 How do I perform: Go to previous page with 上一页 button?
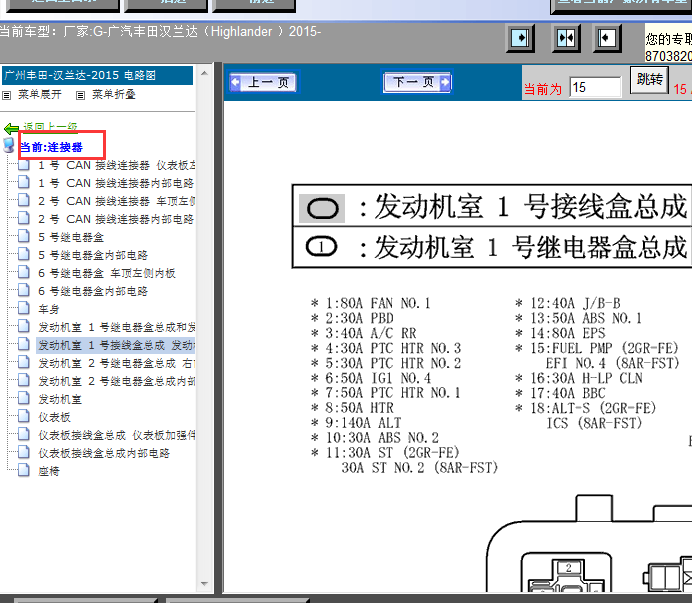point(263,82)
